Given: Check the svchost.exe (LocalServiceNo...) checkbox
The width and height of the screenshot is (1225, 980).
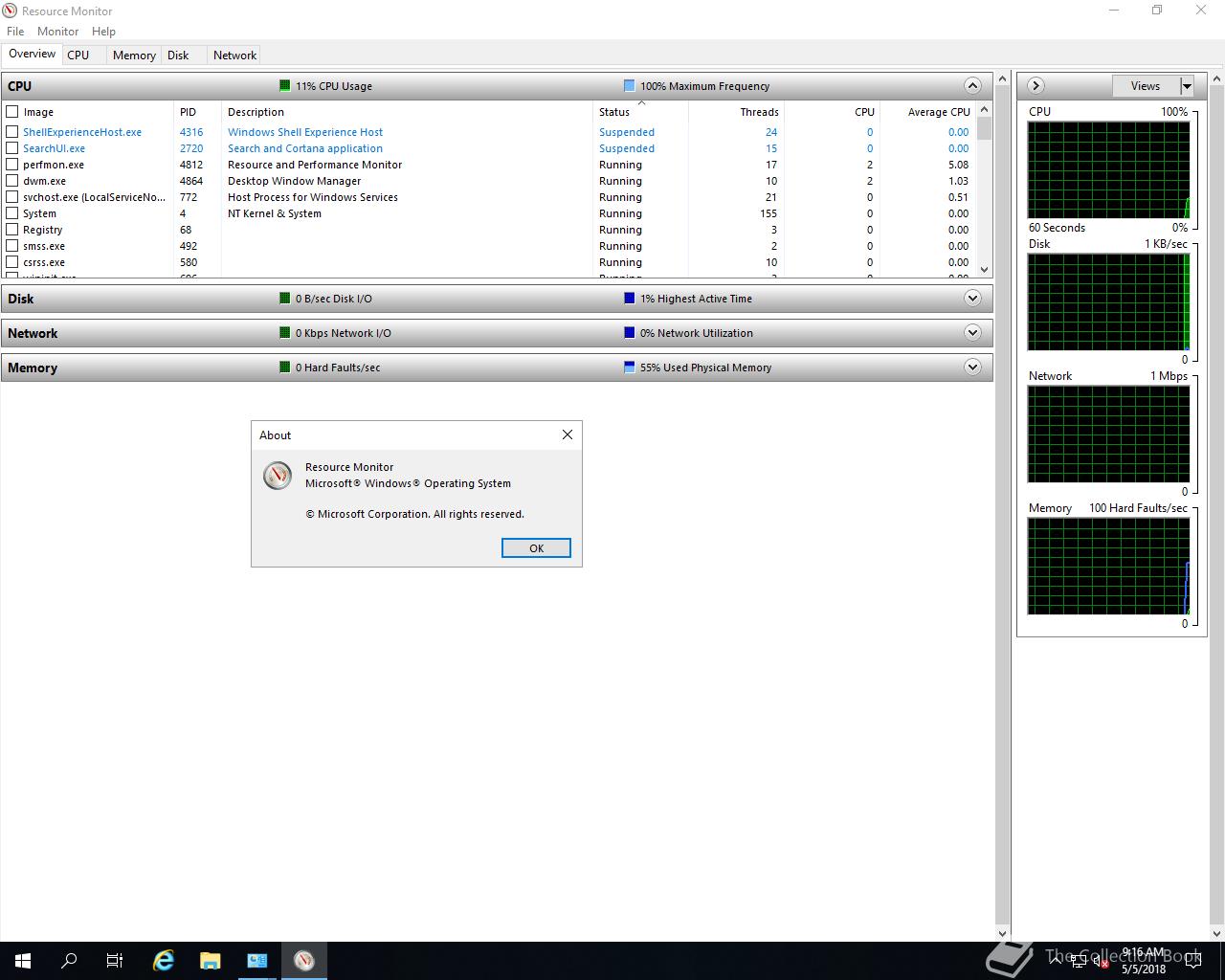Looking at the screenshot, I should pos(12,197).
